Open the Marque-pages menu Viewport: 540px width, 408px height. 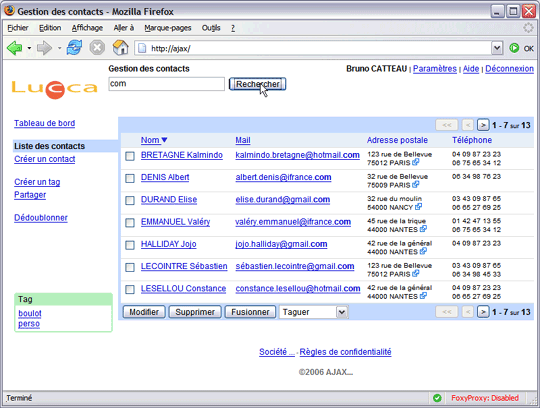point(168,28)
